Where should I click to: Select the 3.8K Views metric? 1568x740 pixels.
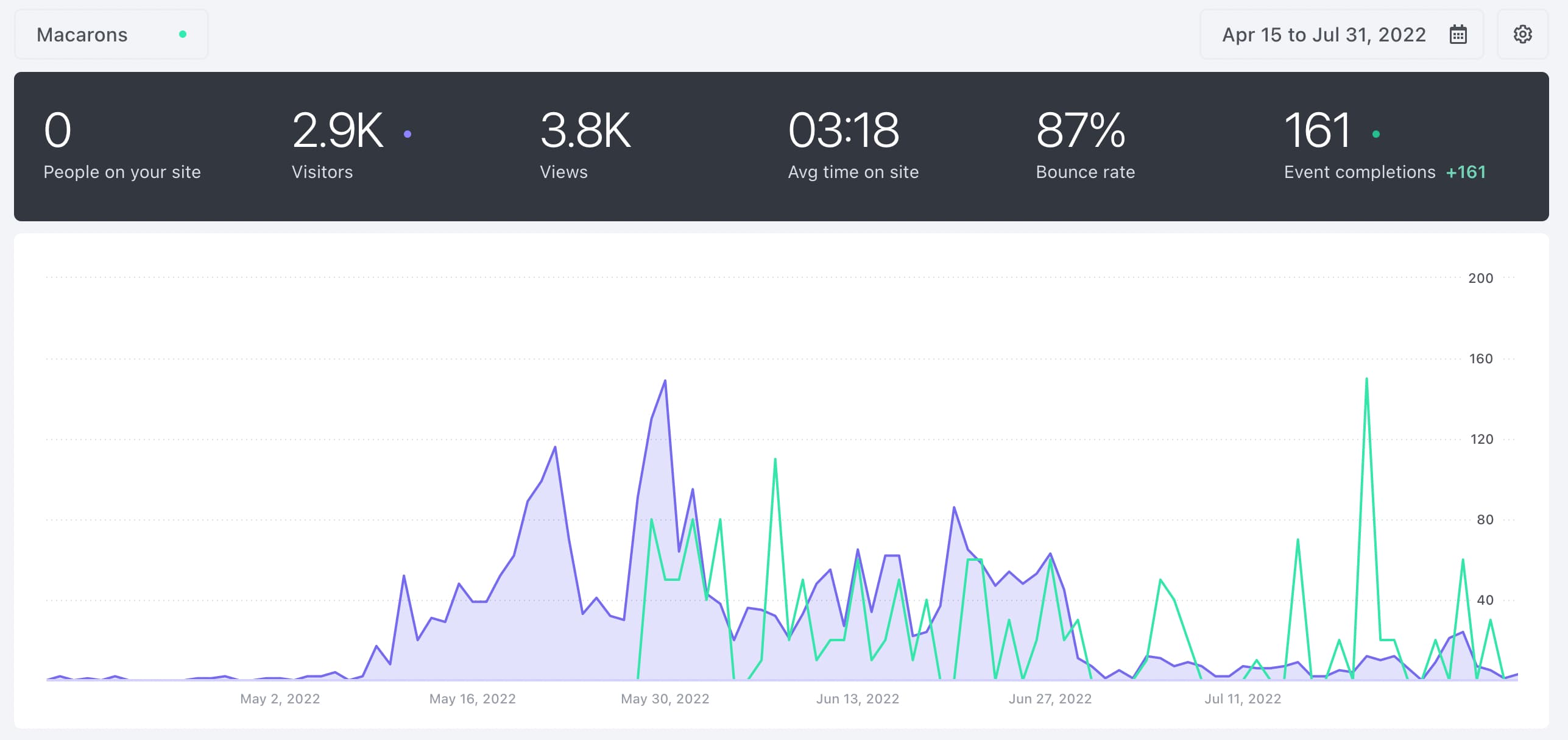pos(585,145)
